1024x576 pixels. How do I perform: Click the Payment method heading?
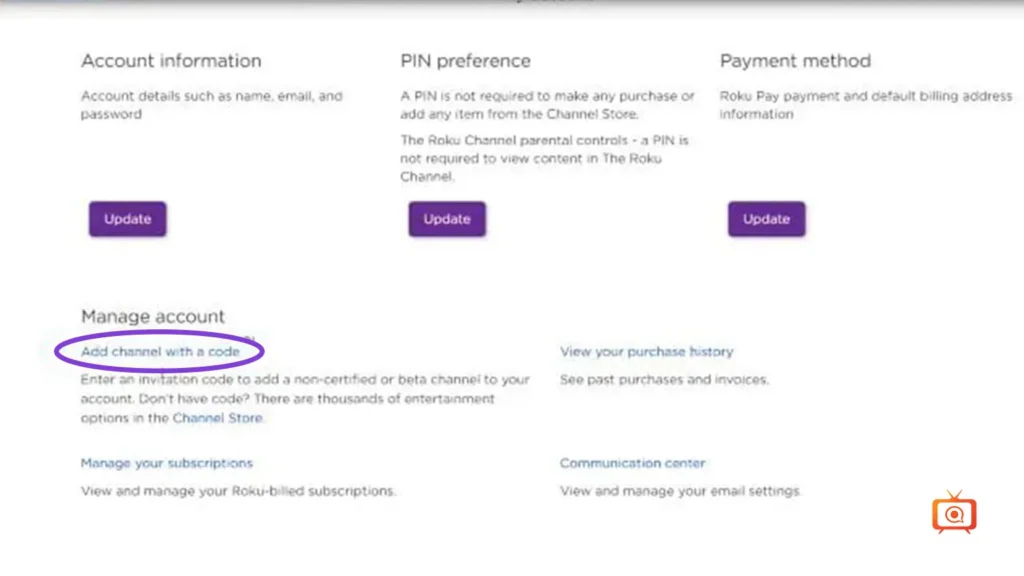[x=795, y=61]
